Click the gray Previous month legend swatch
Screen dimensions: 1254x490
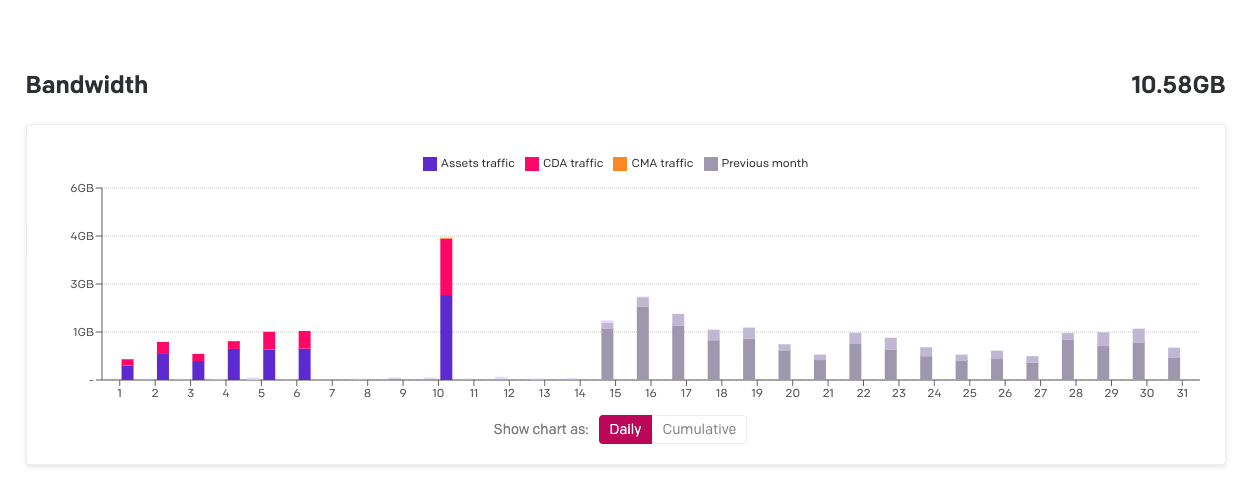[711, 163]
